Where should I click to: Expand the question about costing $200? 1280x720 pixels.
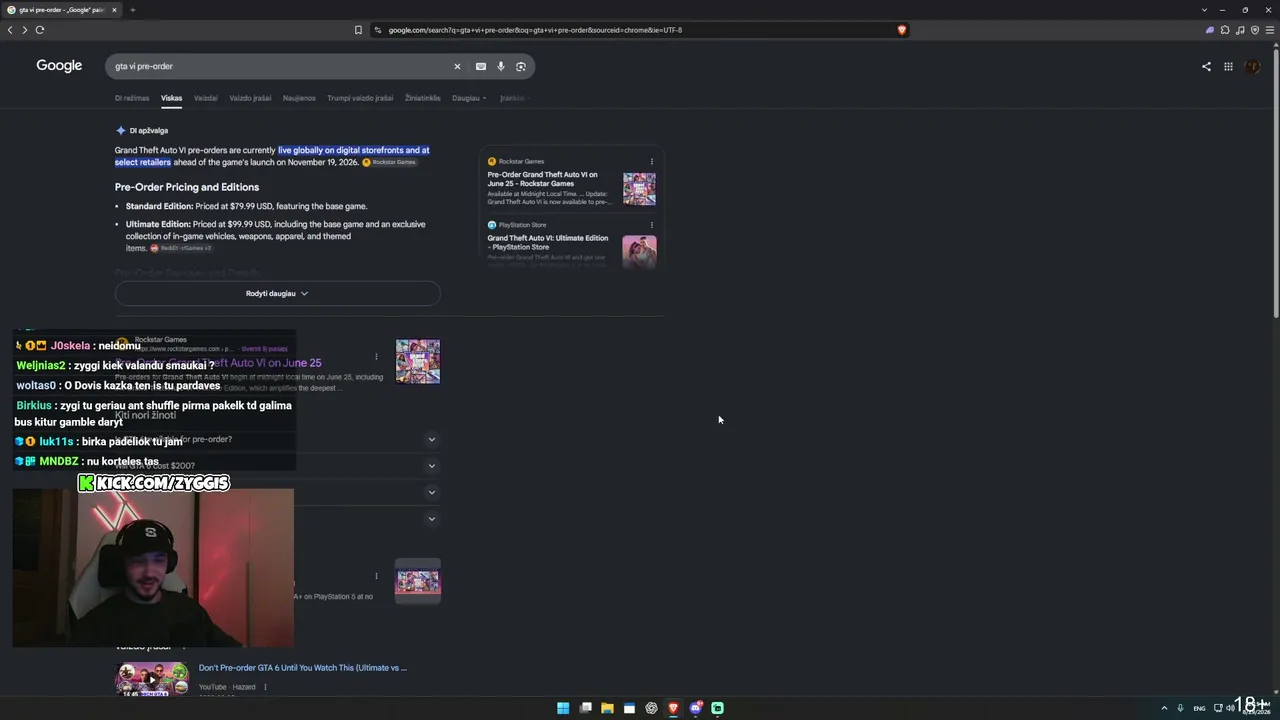pyautogui.click(x=431, y=465)
